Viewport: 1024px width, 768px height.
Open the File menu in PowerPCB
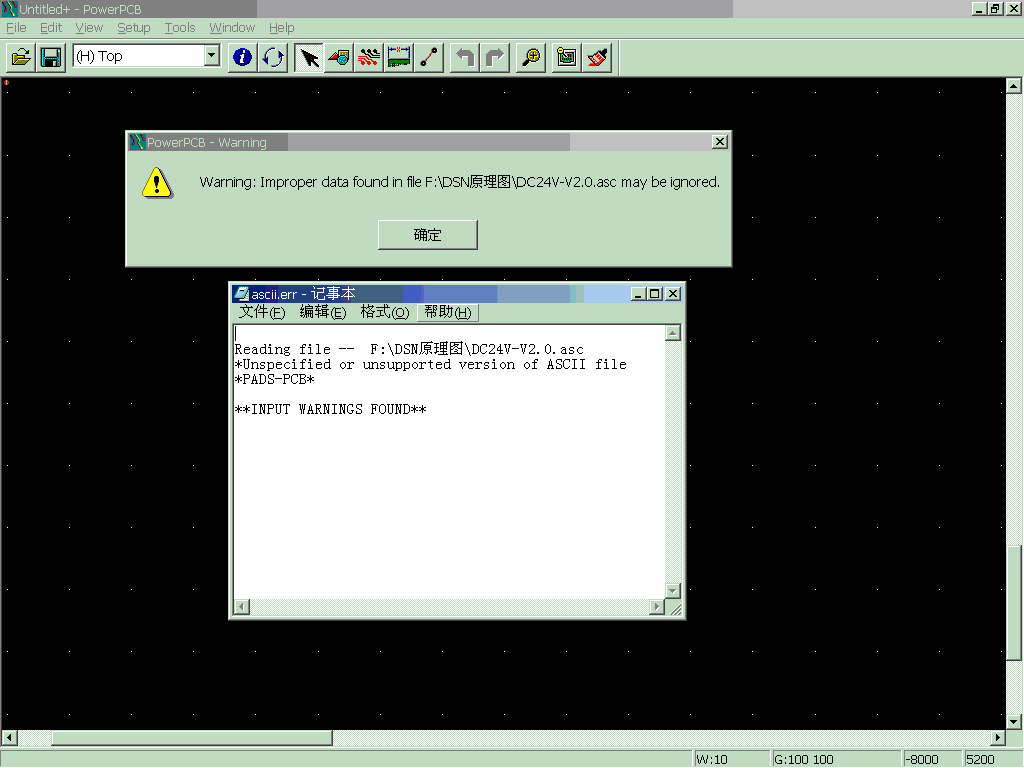pyautogui.click(x=16, y=27)
